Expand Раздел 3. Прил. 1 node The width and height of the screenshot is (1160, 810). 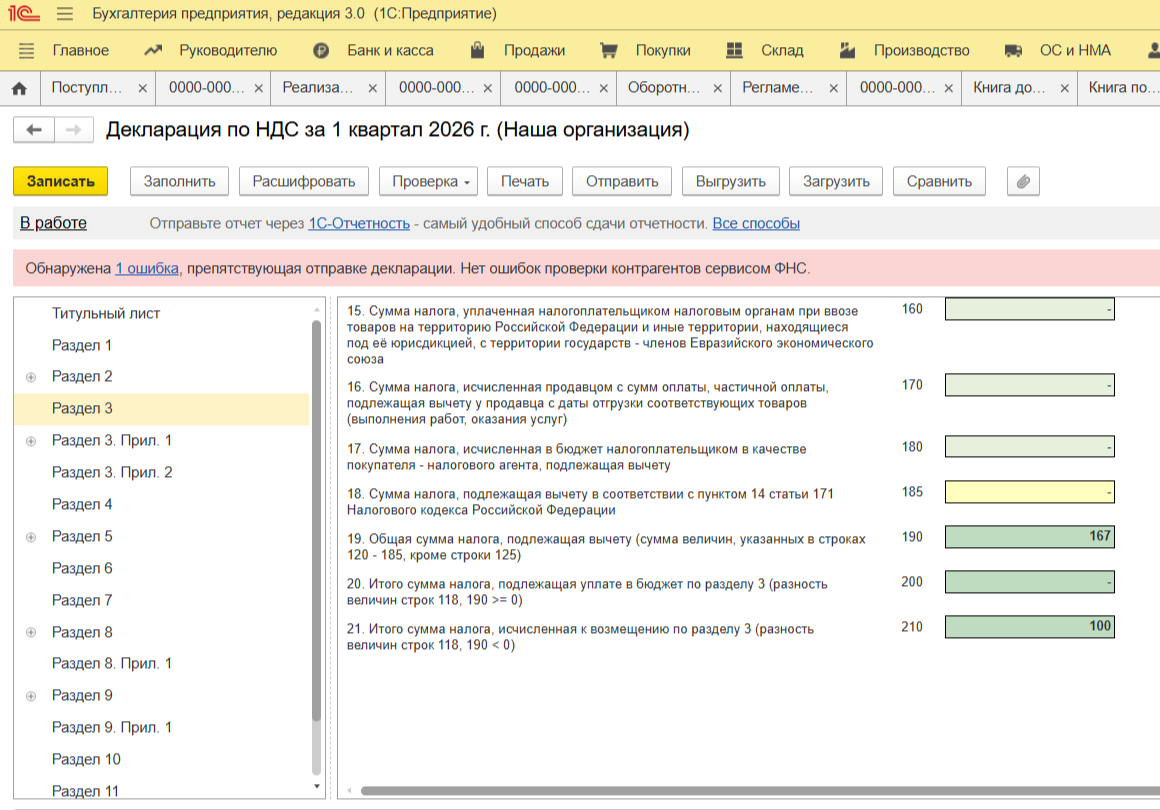(31, 441)
